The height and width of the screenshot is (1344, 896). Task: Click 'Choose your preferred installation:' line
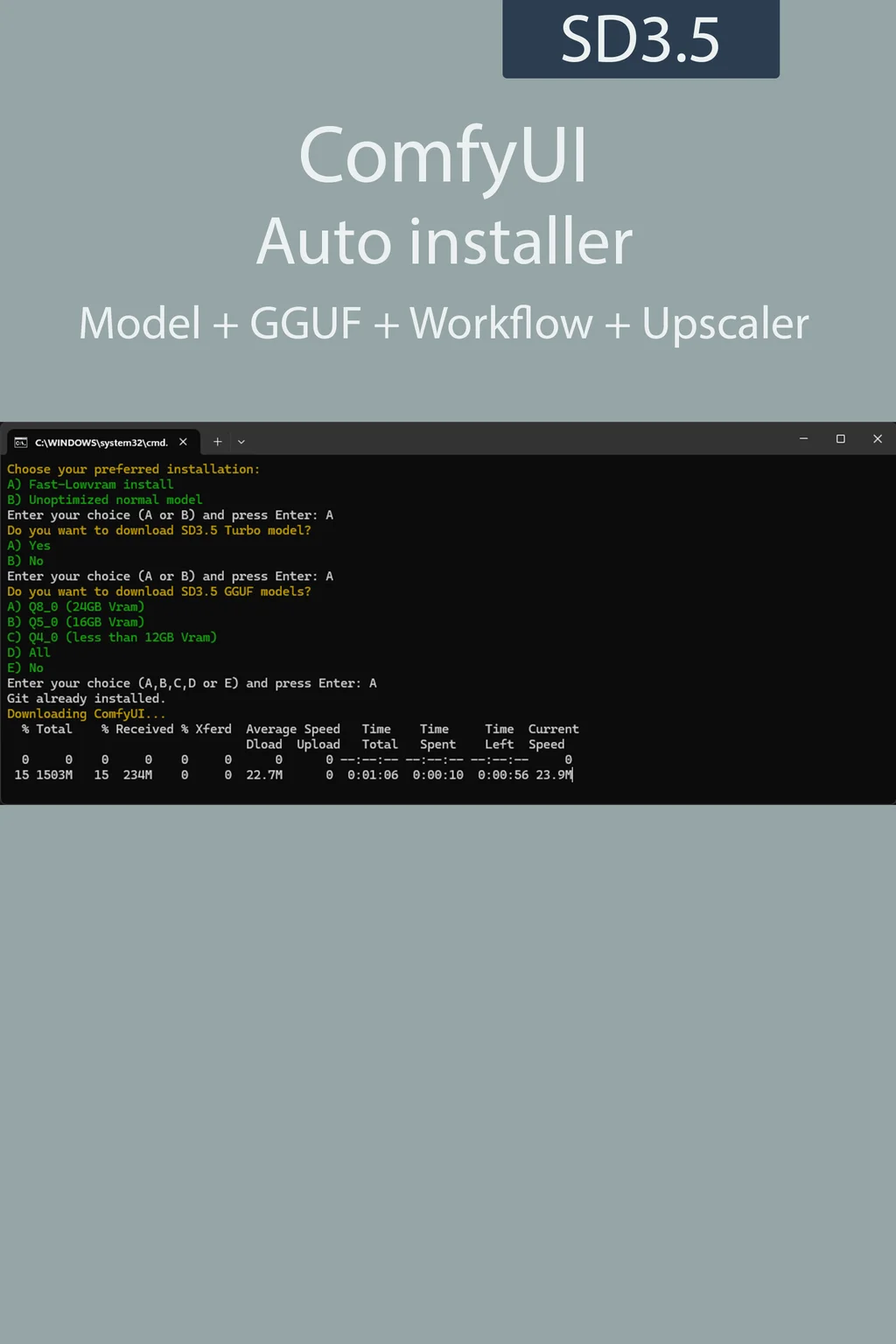tap(133, 469)
